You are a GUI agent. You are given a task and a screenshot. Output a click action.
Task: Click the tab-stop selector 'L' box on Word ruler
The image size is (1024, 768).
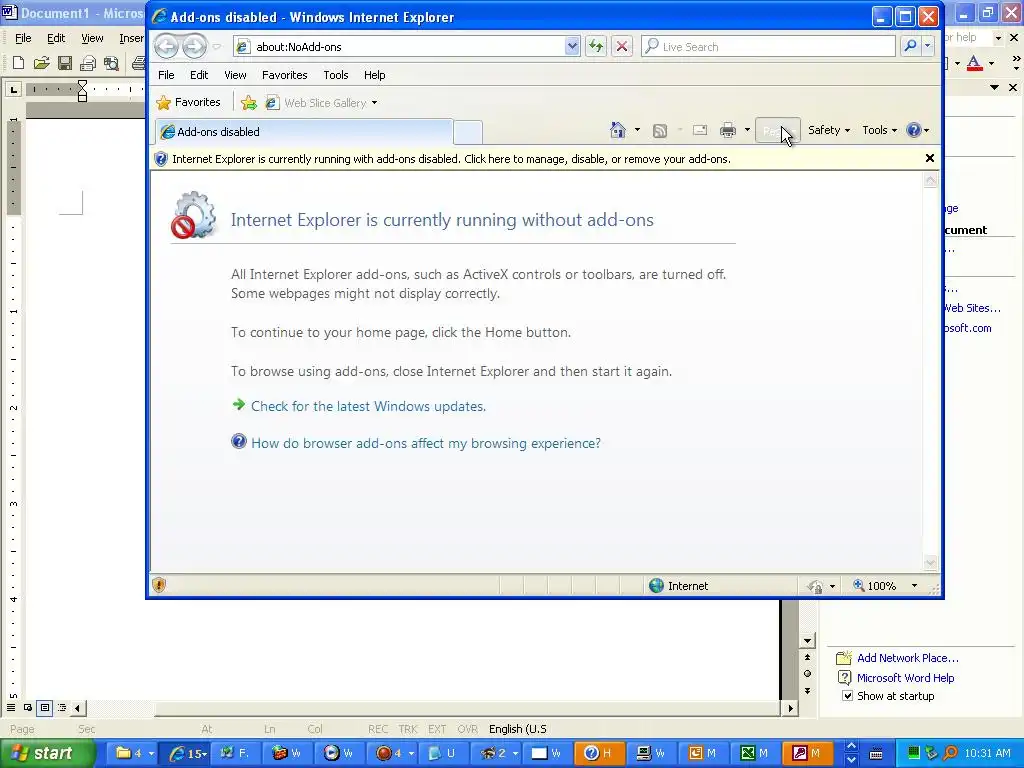click(13, 89)
